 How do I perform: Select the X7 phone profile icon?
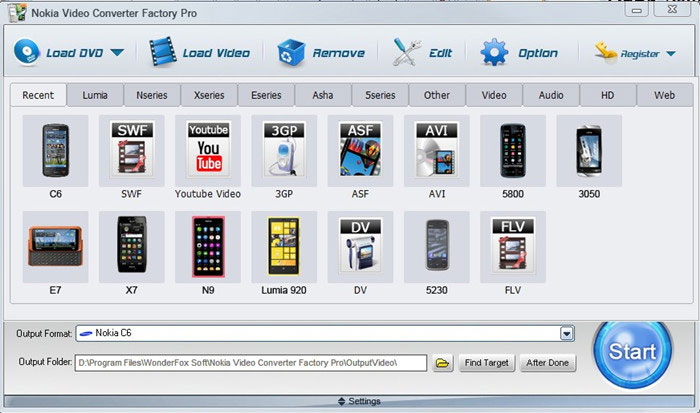tap(132, 247)
